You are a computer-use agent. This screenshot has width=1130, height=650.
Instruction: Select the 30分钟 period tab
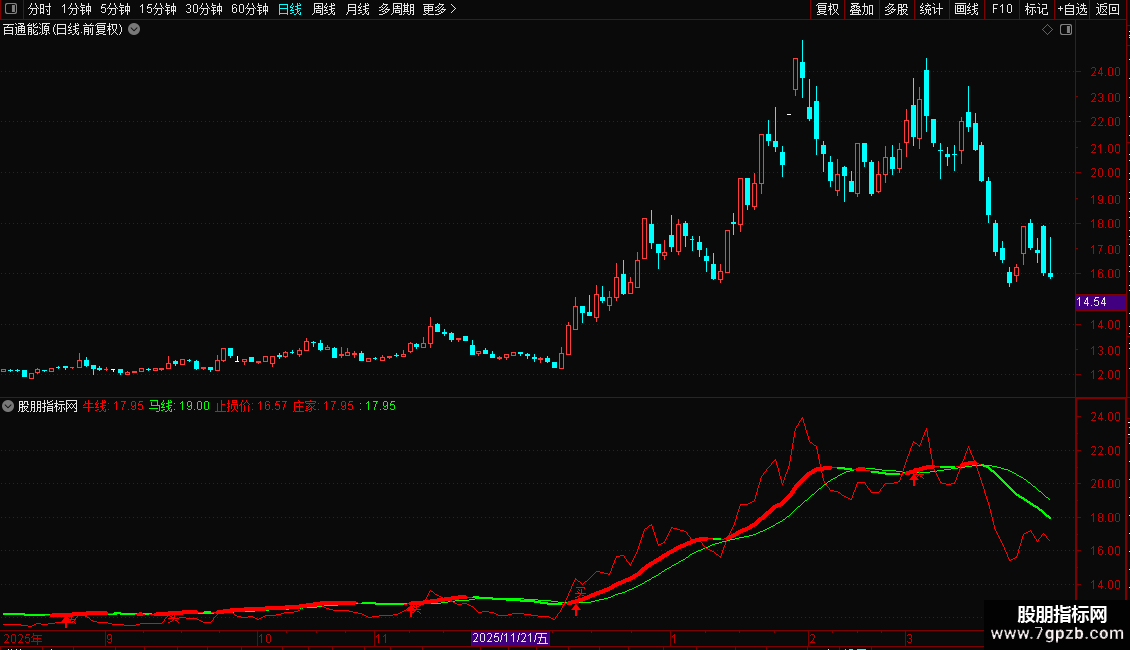coord(204,9)
